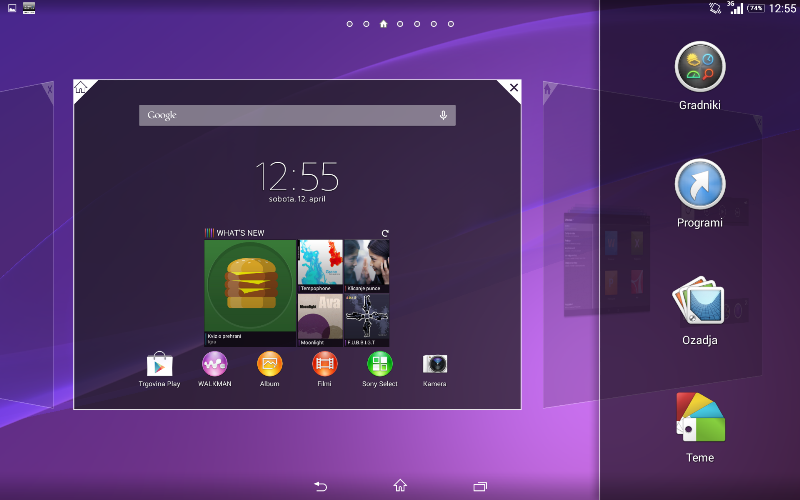The image size is (800, 500).
Task: Tap the 3G signal strength icon
Action: (735, 8)
